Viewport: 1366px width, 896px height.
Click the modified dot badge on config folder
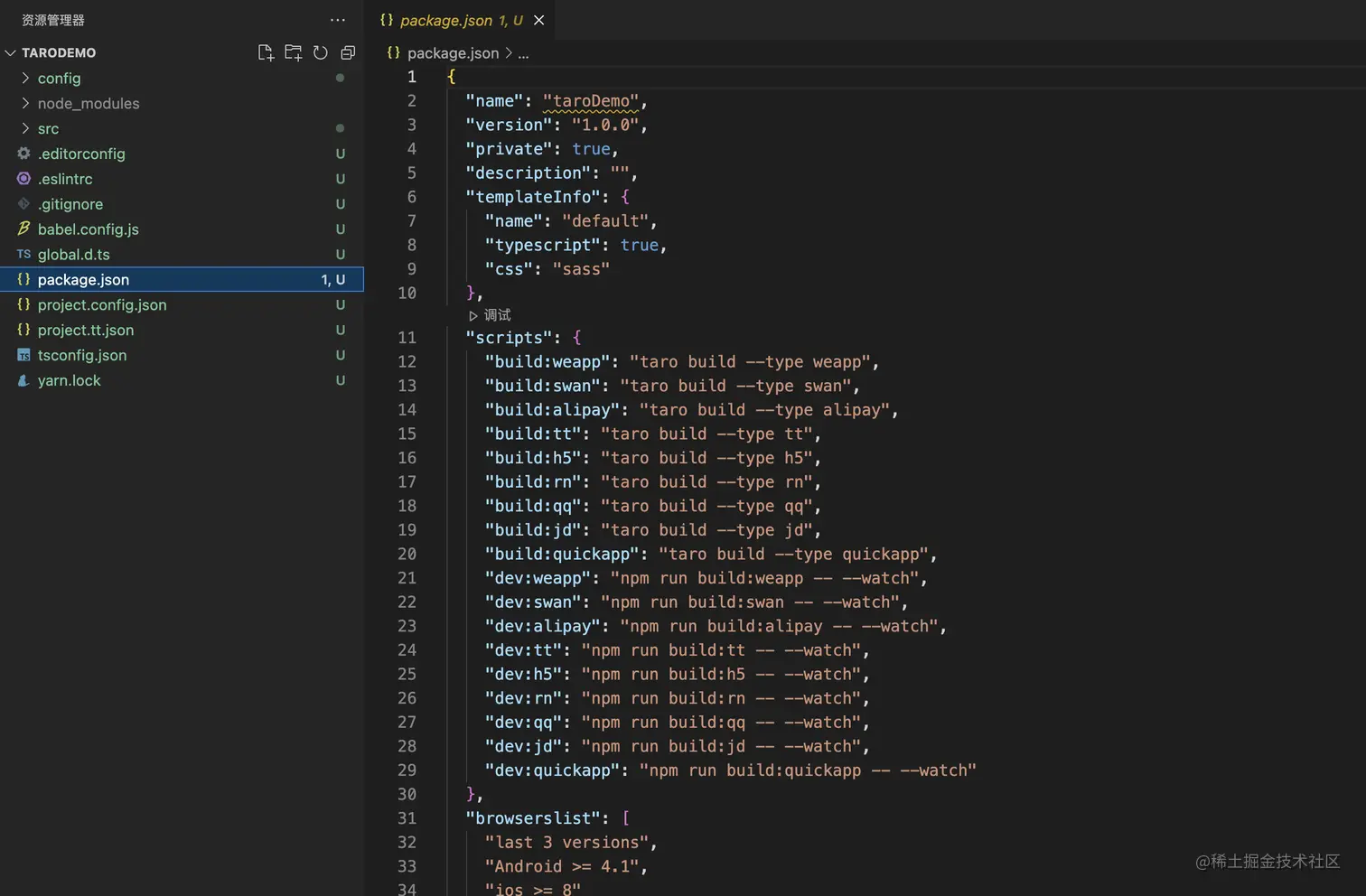[340, 78]
